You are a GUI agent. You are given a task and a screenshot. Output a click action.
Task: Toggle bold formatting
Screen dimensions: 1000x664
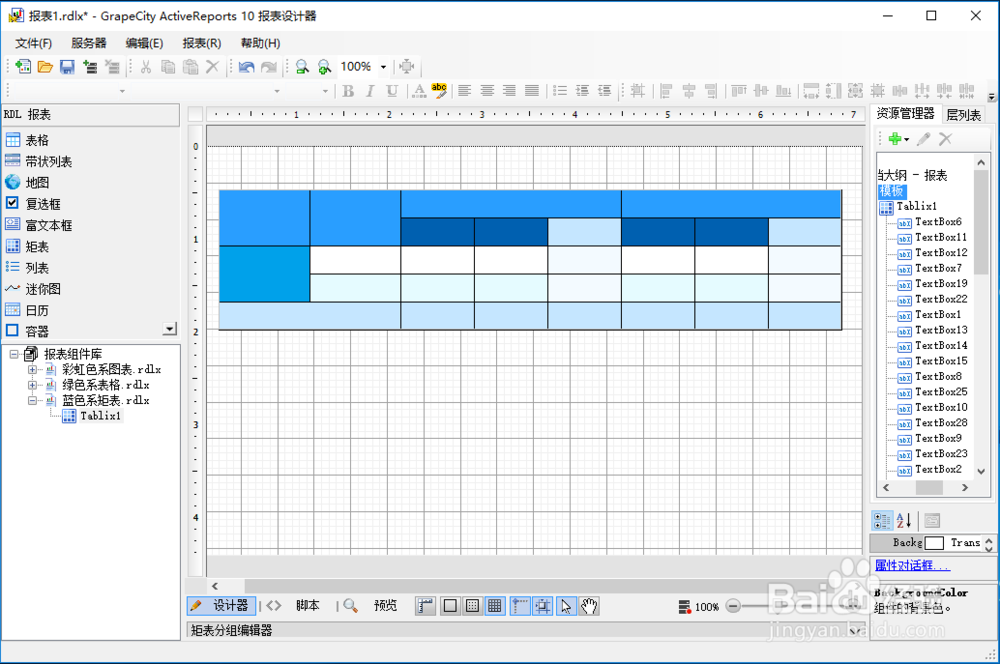coord(348,91)
